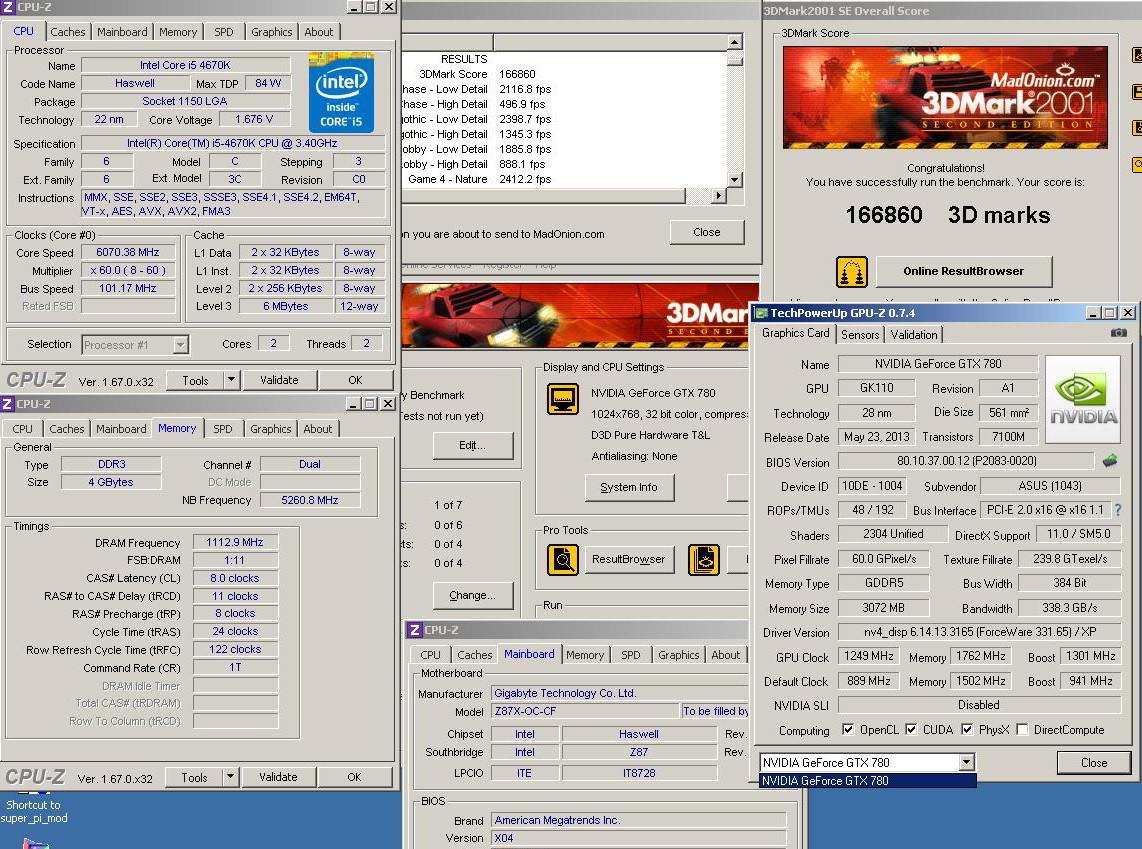The height and width of the screenshot is (849, 1142).
Task: Toggle the CUDA checkbox in GPU-Z
Action: pyautogui.click(x=910, y=729)
